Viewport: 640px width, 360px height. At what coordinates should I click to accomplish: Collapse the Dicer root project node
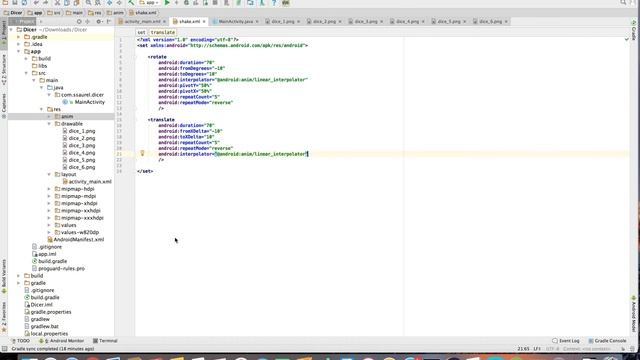(x=11, y=30)
